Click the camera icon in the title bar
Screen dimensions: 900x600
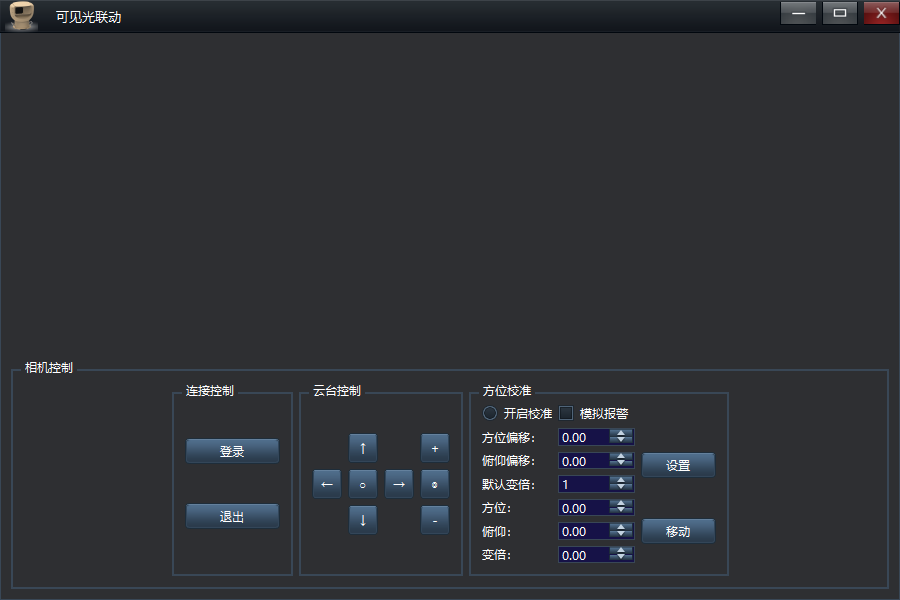20,13
